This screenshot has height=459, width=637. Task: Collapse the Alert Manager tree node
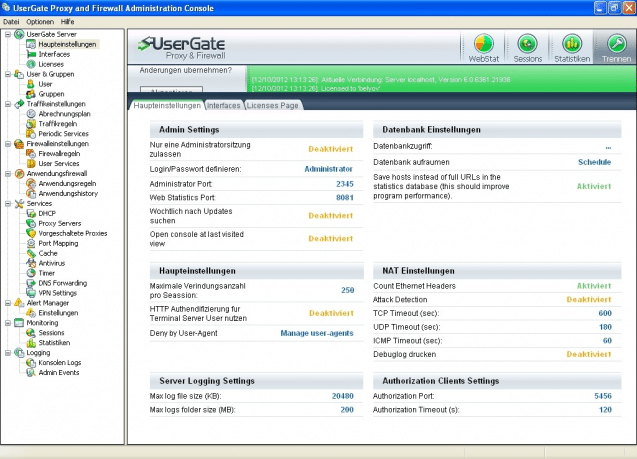(8, 303)
